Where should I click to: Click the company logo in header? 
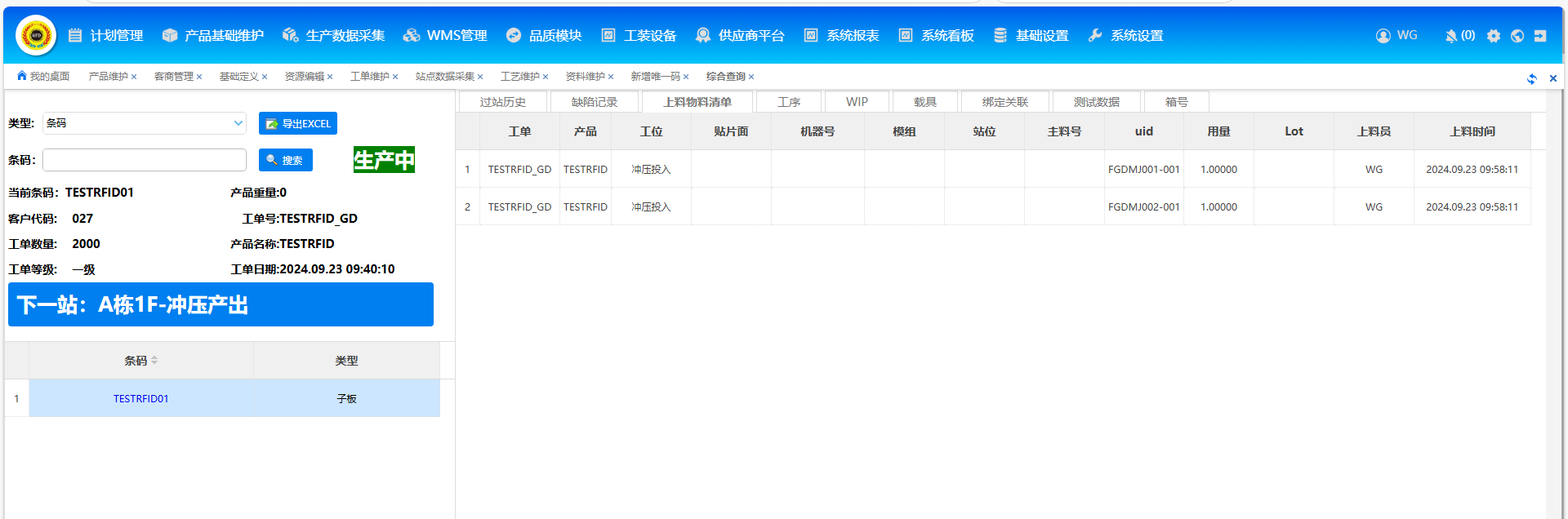(x=36, y=35)
